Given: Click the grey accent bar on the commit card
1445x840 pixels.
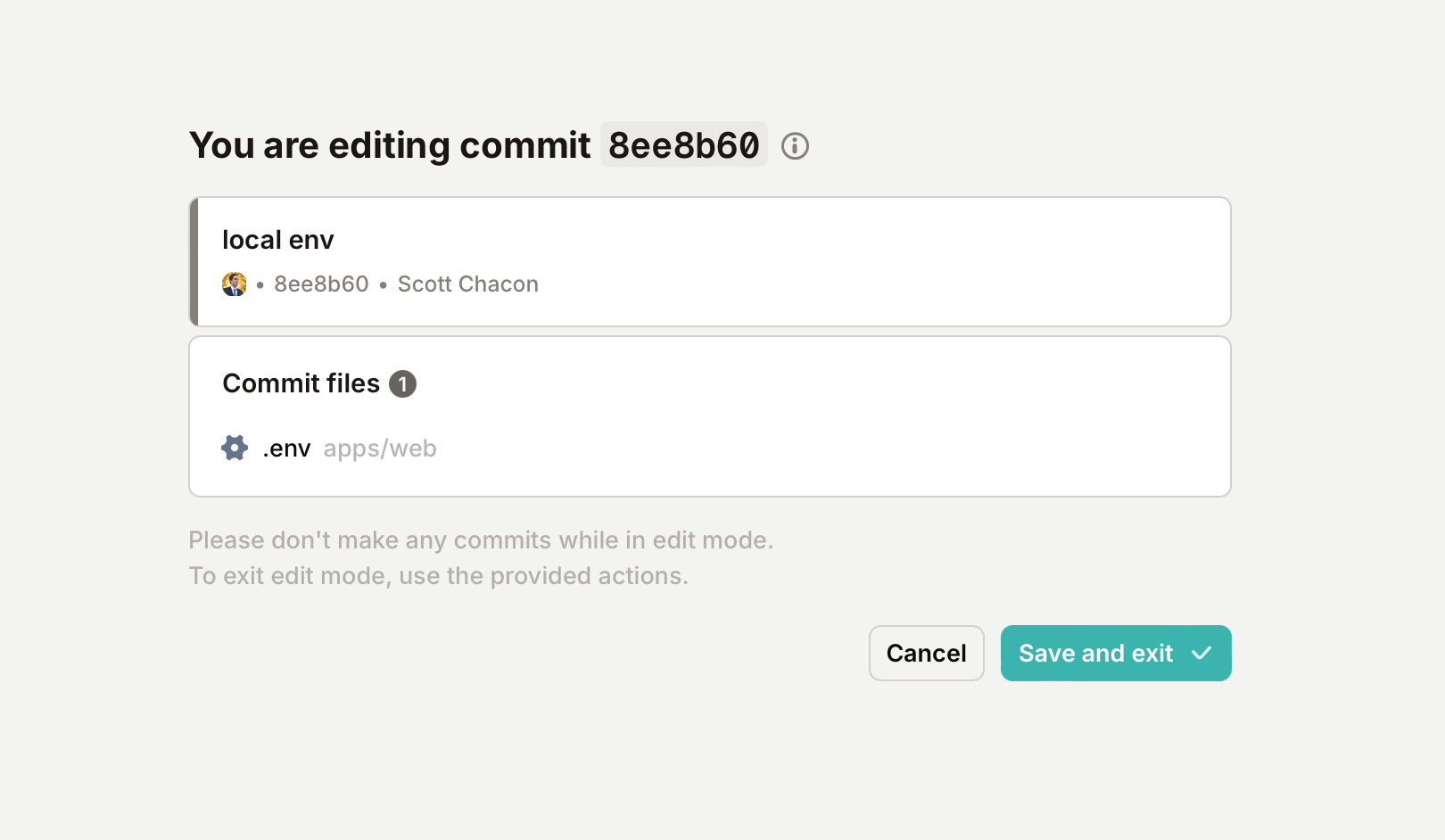Looking at the screenshot, I should coord(194,262).
